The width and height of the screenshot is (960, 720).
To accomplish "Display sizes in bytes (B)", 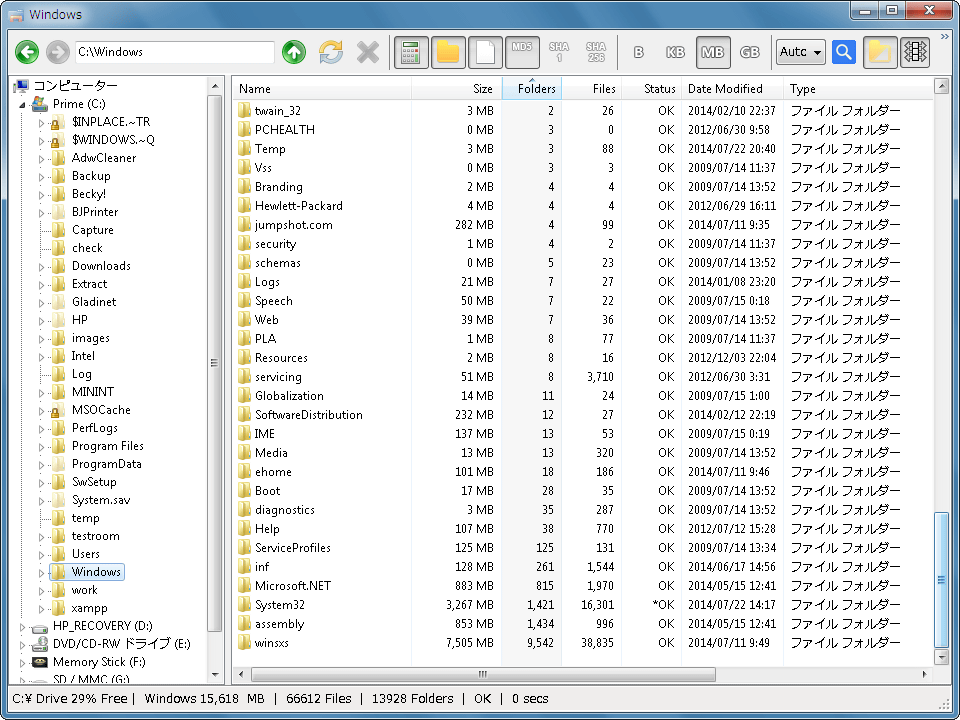I will pyautogui.click(x=639, y=52).
